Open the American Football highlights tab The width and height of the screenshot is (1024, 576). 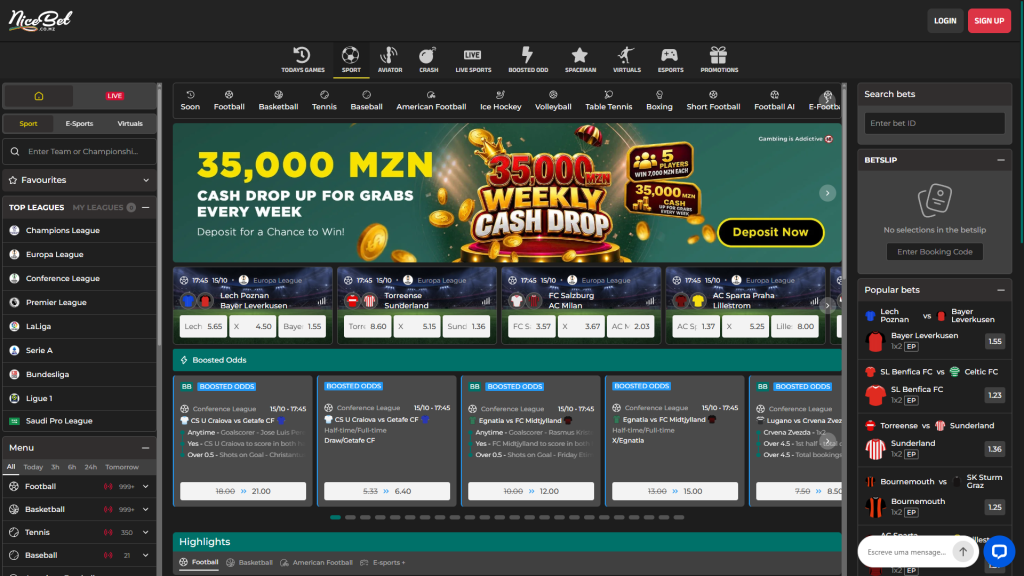pos(316,562)
